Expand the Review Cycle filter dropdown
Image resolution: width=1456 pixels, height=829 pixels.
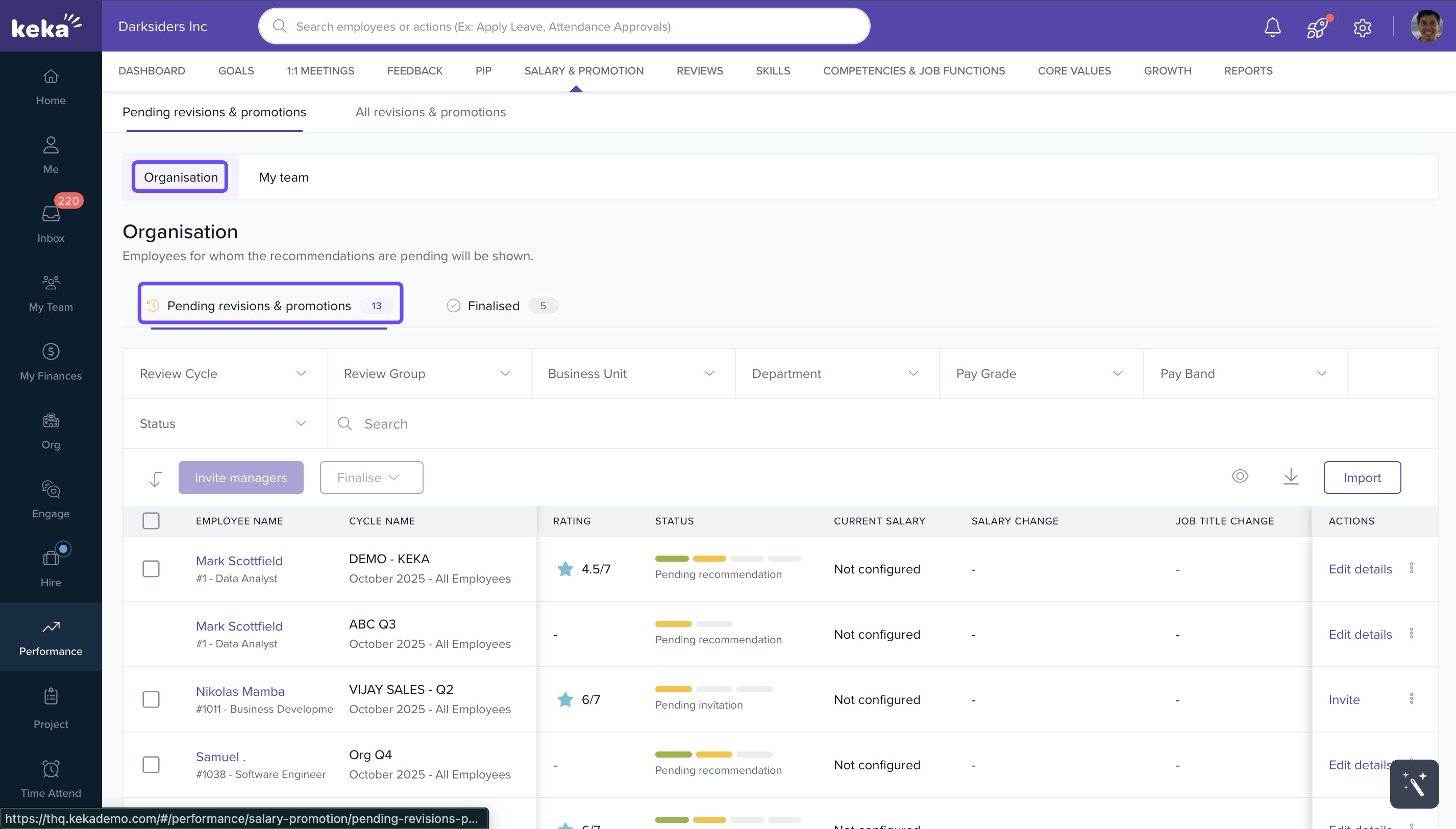point(225,373)
